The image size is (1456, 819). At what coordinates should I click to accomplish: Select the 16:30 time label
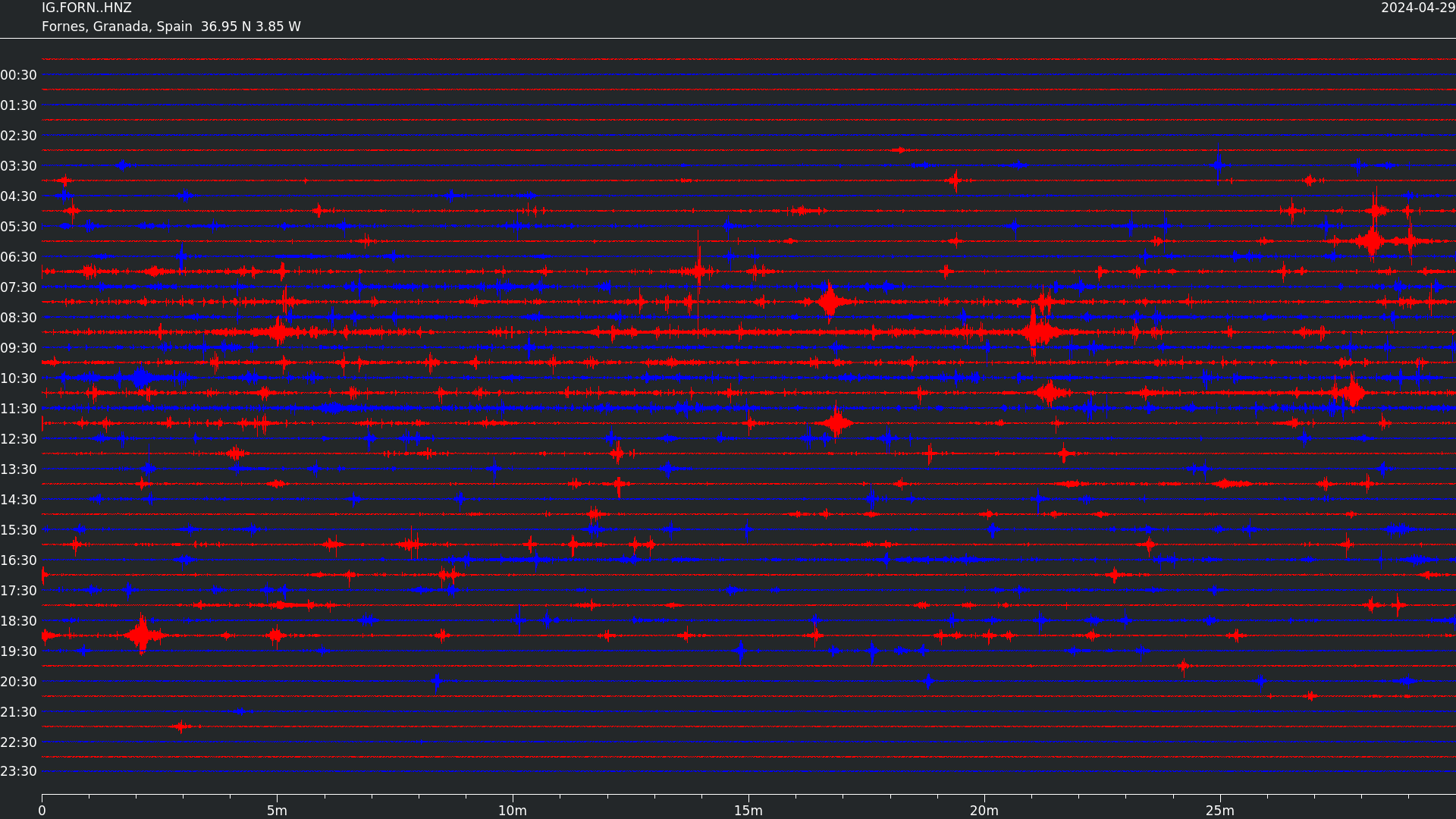point(19,560)
